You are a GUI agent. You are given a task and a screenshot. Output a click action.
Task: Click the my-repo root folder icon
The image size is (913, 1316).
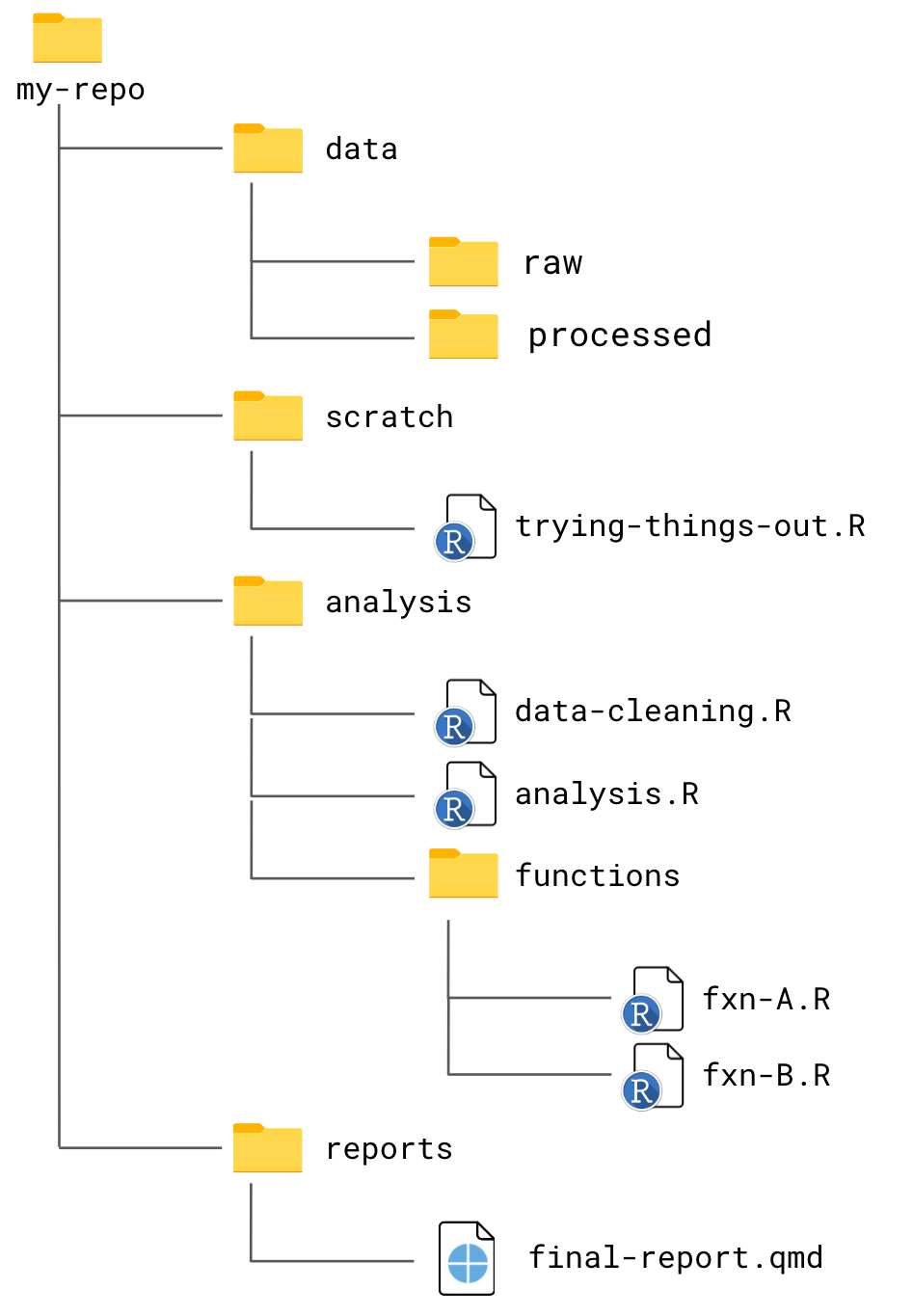coord(67,39)
